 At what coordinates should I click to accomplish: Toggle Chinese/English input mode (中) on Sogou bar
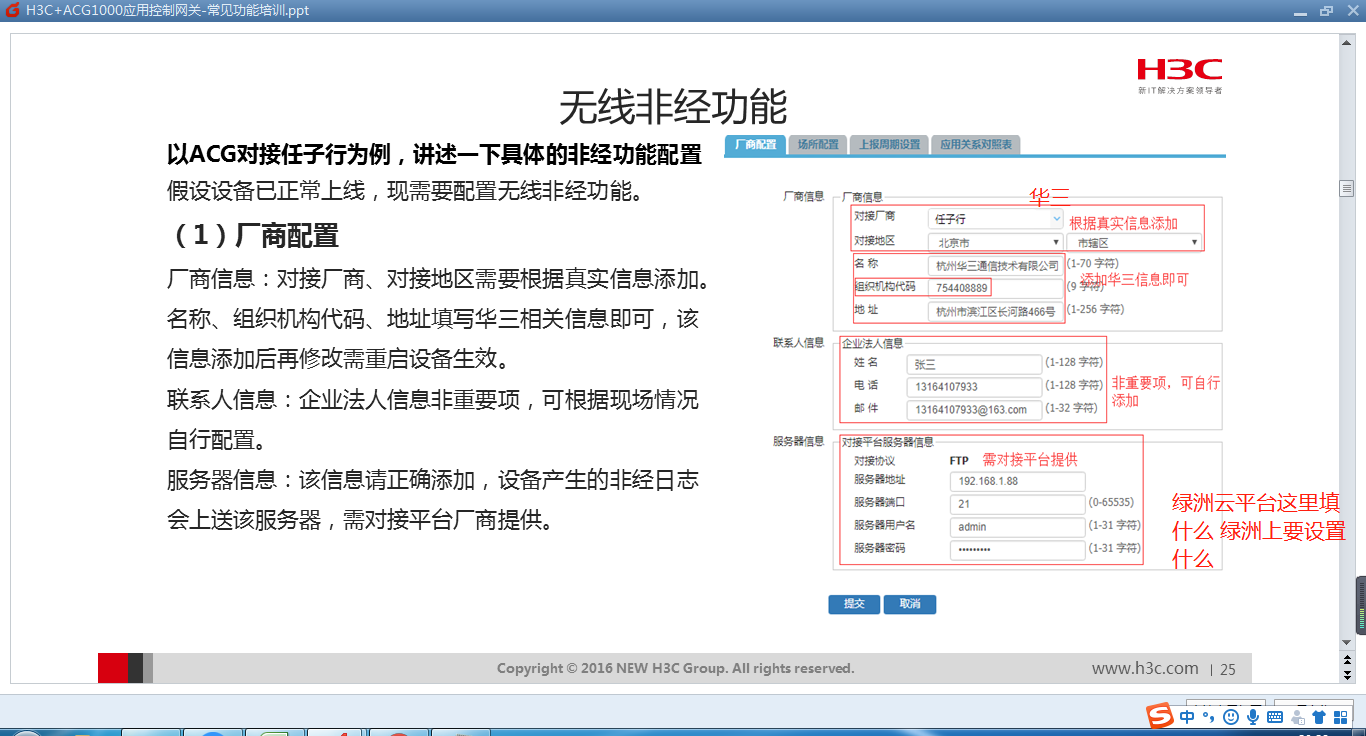click(x=1187, y=717)
